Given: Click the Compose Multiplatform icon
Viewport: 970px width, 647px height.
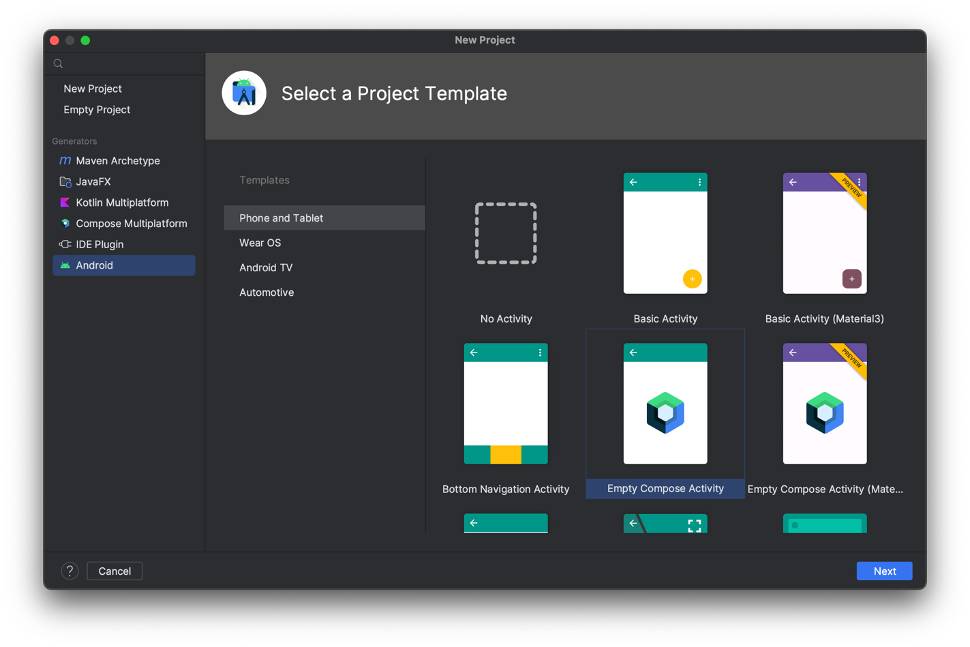Looking at the screenshot, I should tap(65, 224).
